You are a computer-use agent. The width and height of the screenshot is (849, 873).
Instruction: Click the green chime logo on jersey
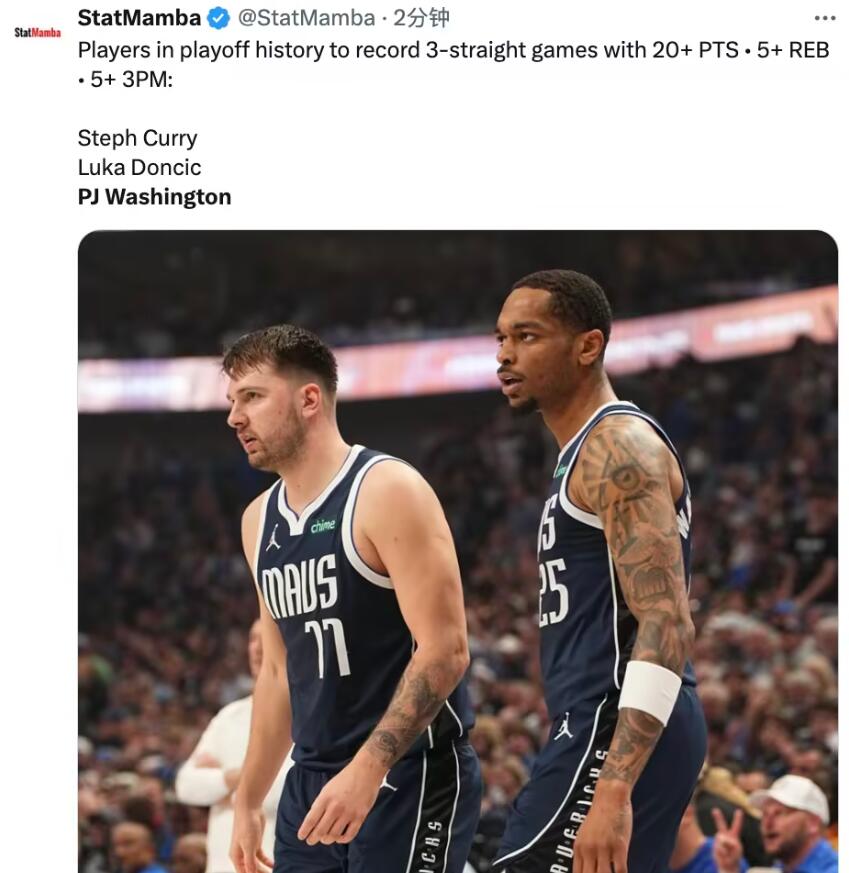tap(323, 525)
